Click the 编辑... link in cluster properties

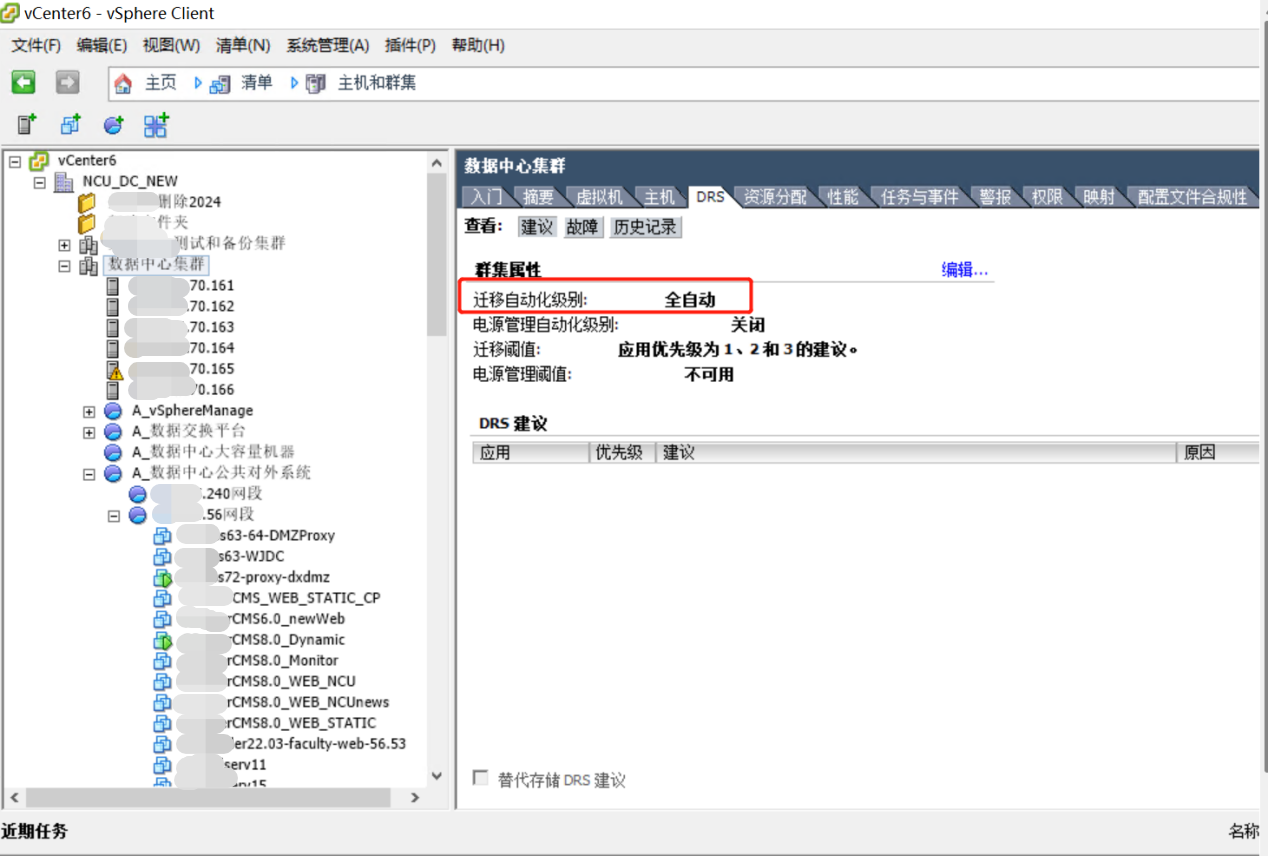961,268
